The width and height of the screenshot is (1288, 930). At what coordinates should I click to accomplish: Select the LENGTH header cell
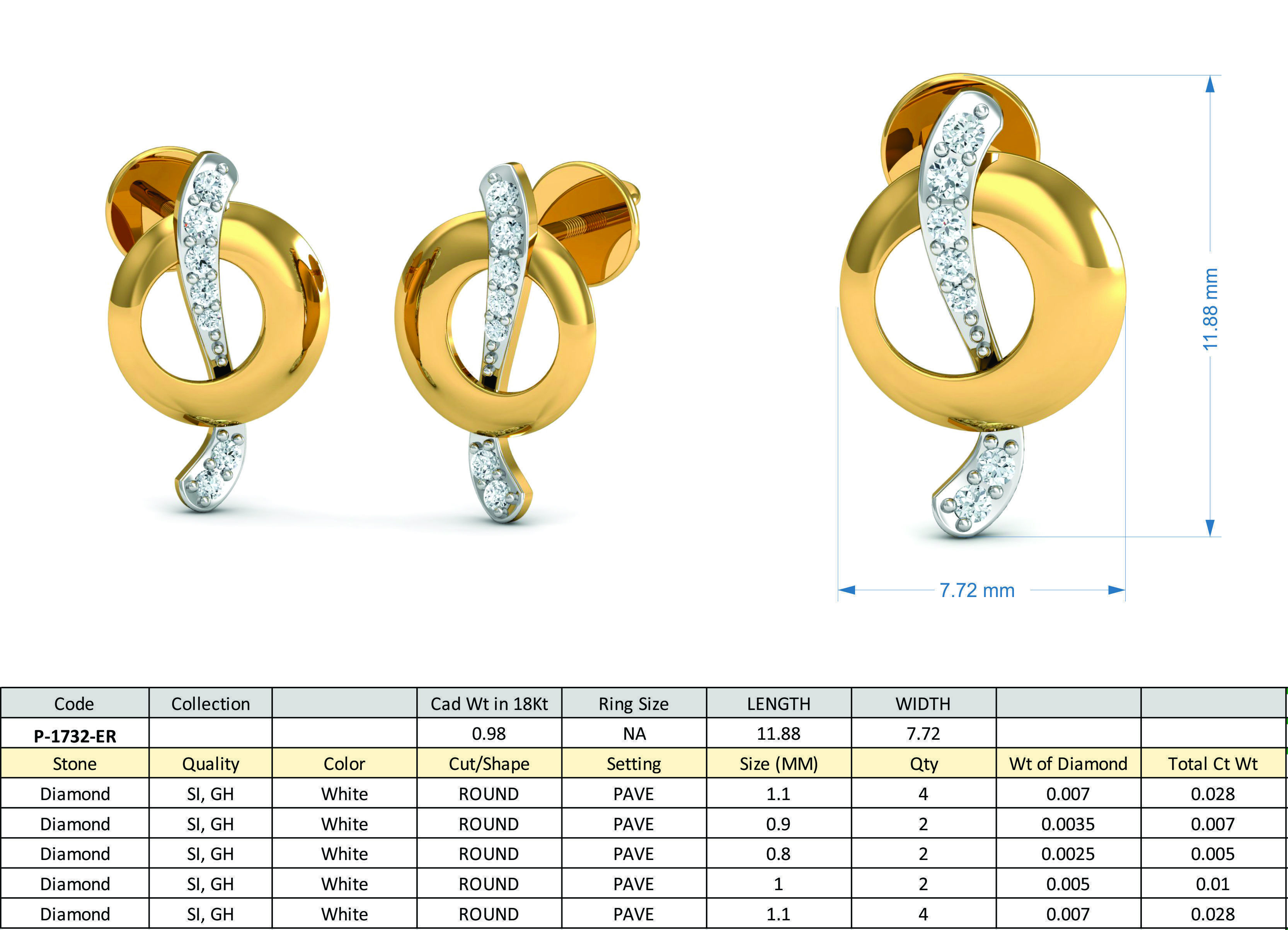click(x=779, y=704)
